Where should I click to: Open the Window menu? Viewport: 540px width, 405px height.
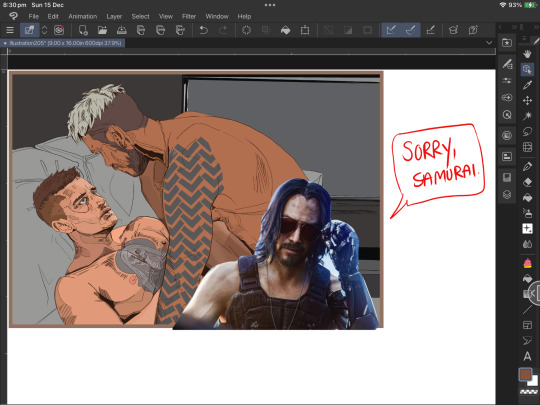coord(217,16)
